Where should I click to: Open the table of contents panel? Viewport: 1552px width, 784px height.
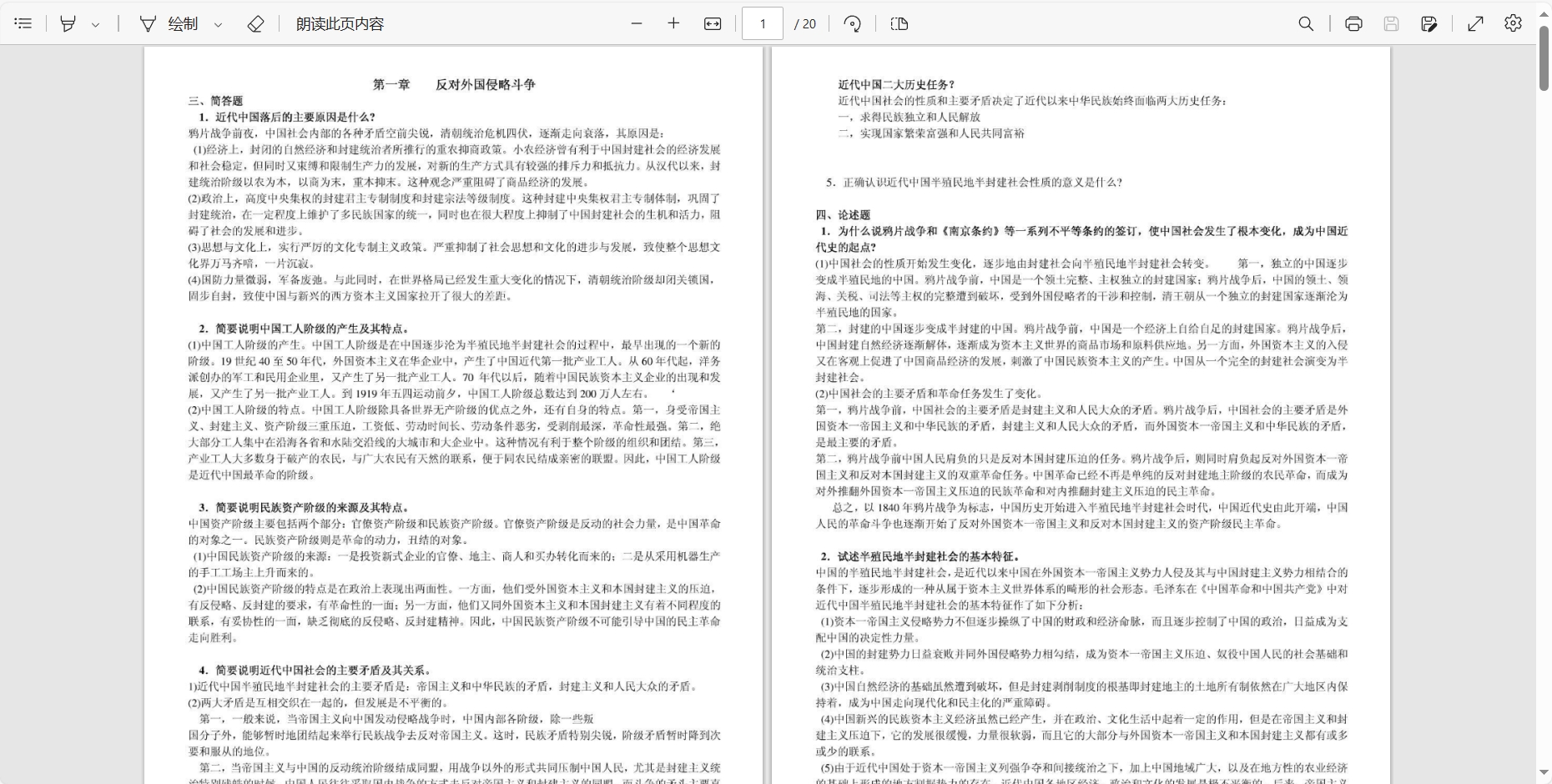23,23
